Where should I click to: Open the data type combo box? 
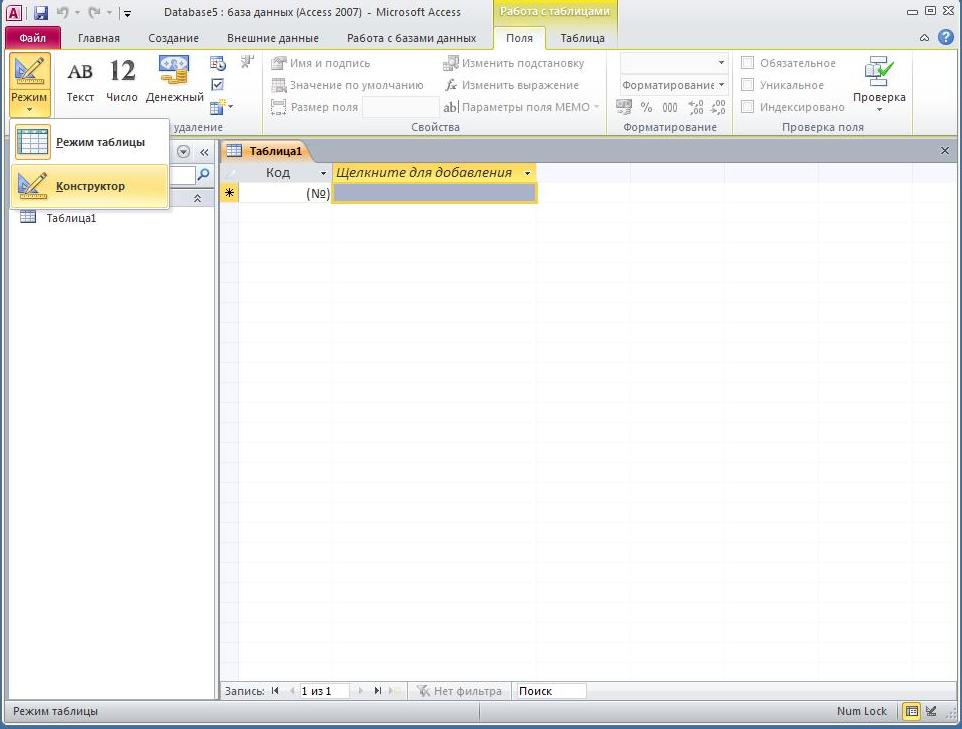click(674, 63)
